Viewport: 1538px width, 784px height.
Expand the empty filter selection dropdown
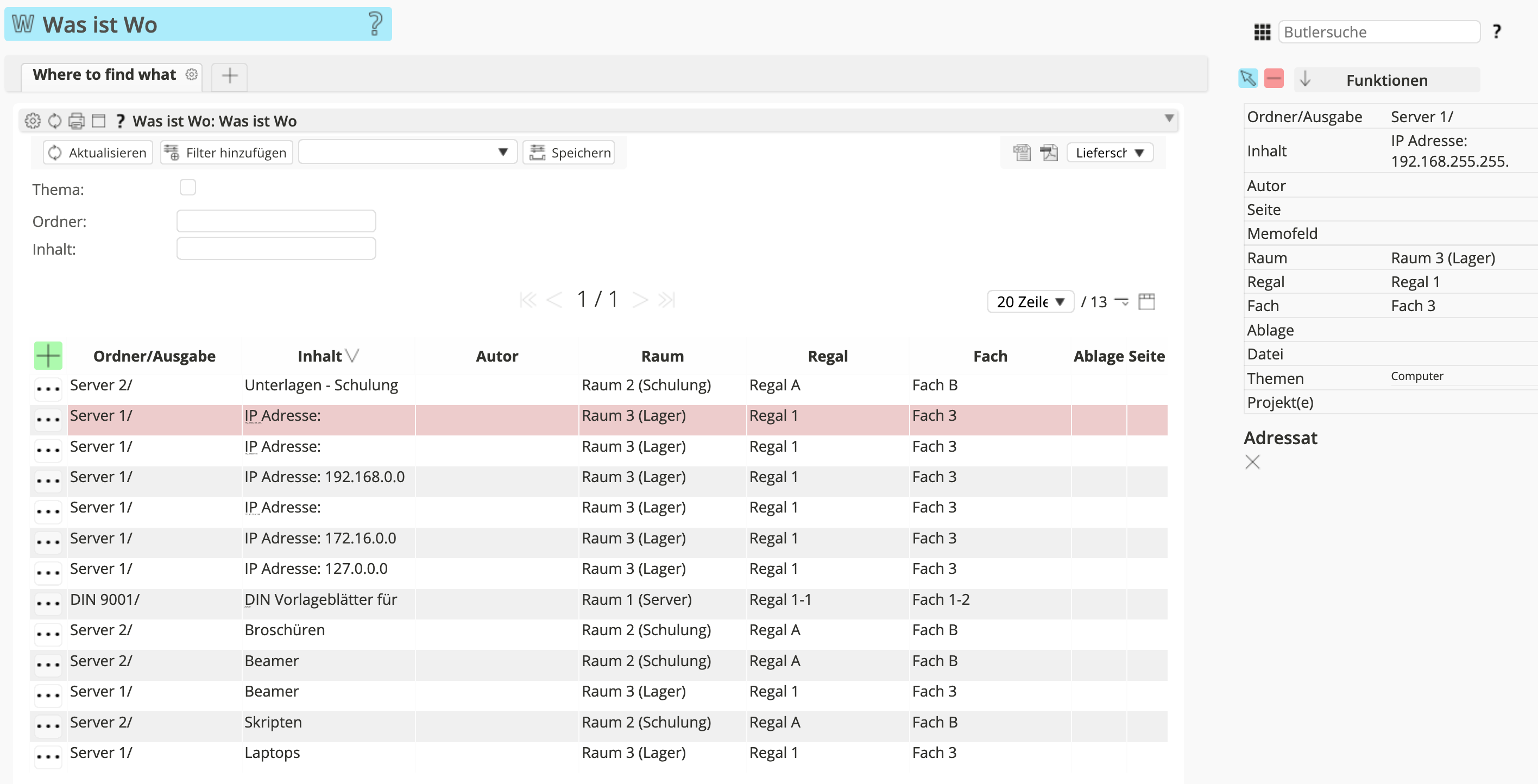point(407,153)
